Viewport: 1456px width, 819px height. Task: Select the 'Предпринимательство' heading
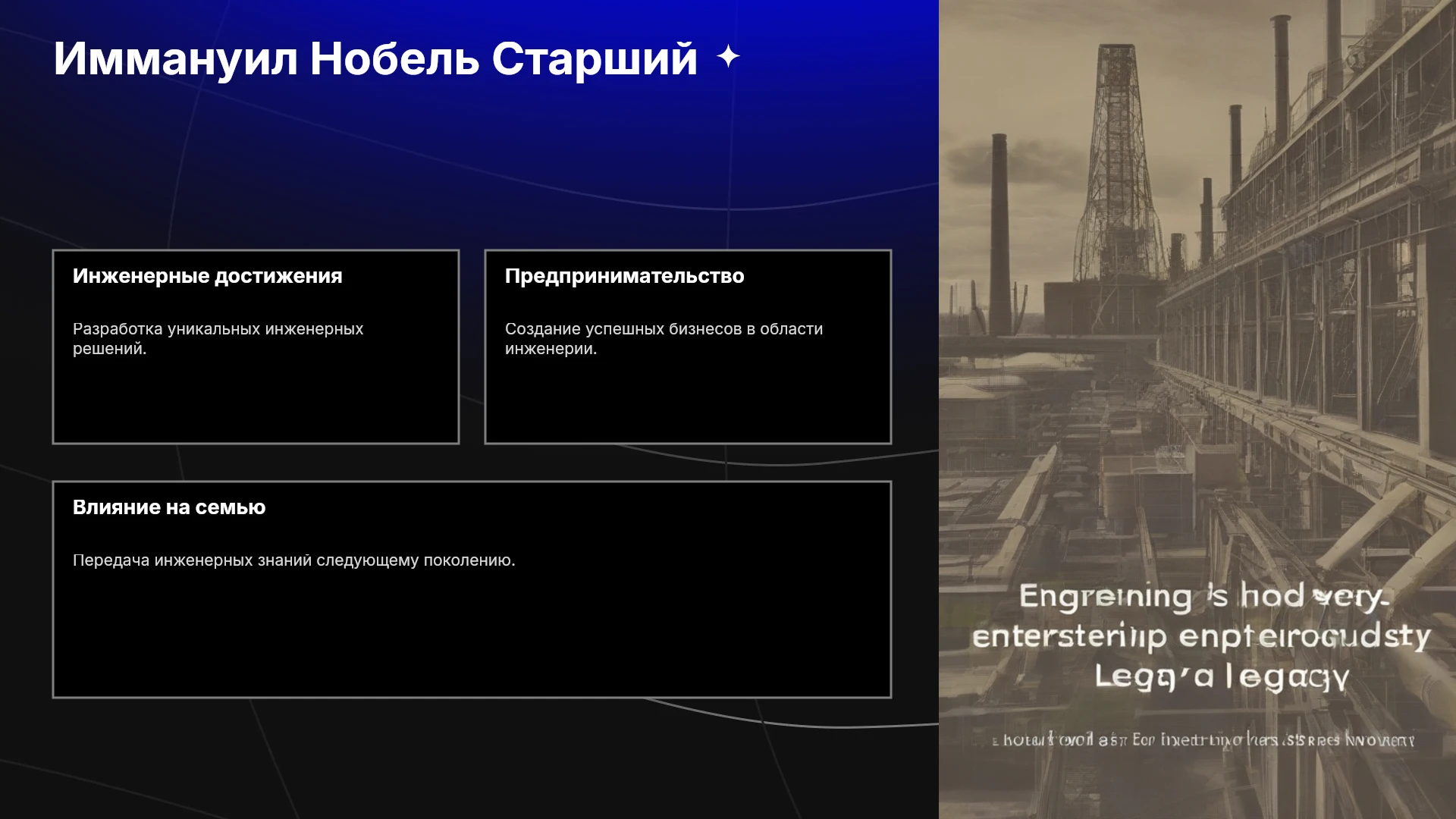coord(624,276)
